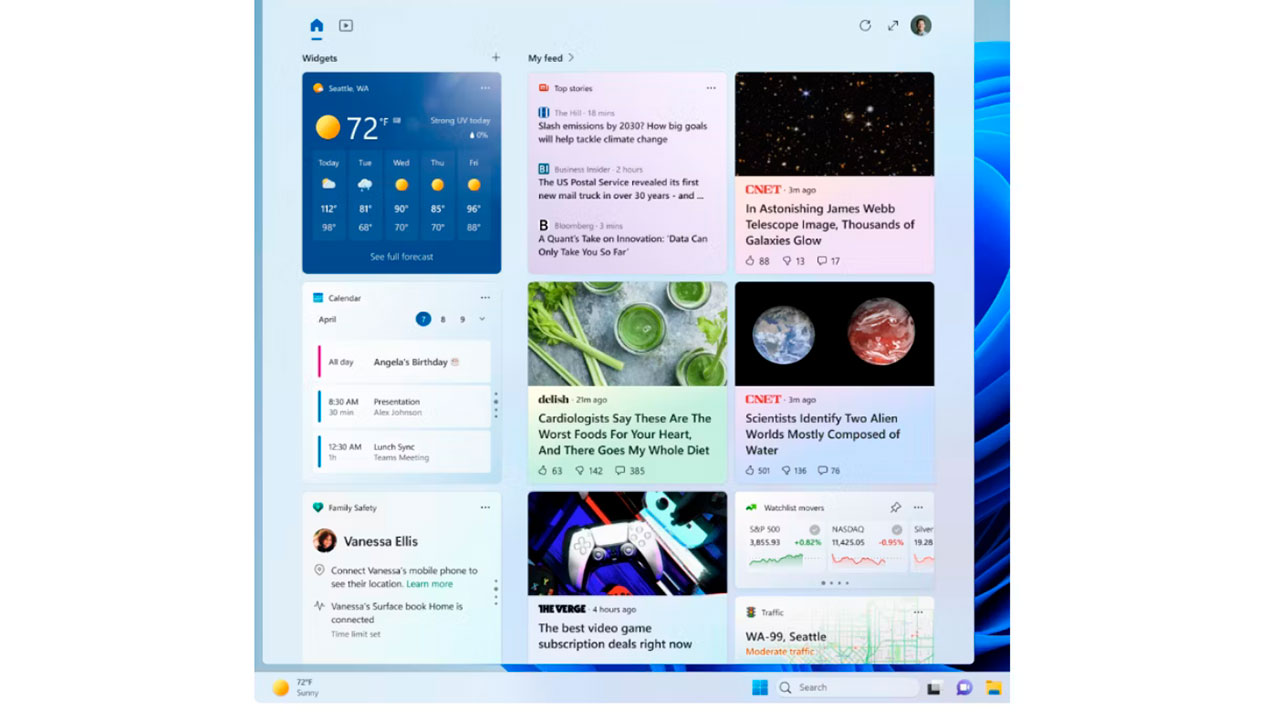Open Top stories more options

coord(711,88)
